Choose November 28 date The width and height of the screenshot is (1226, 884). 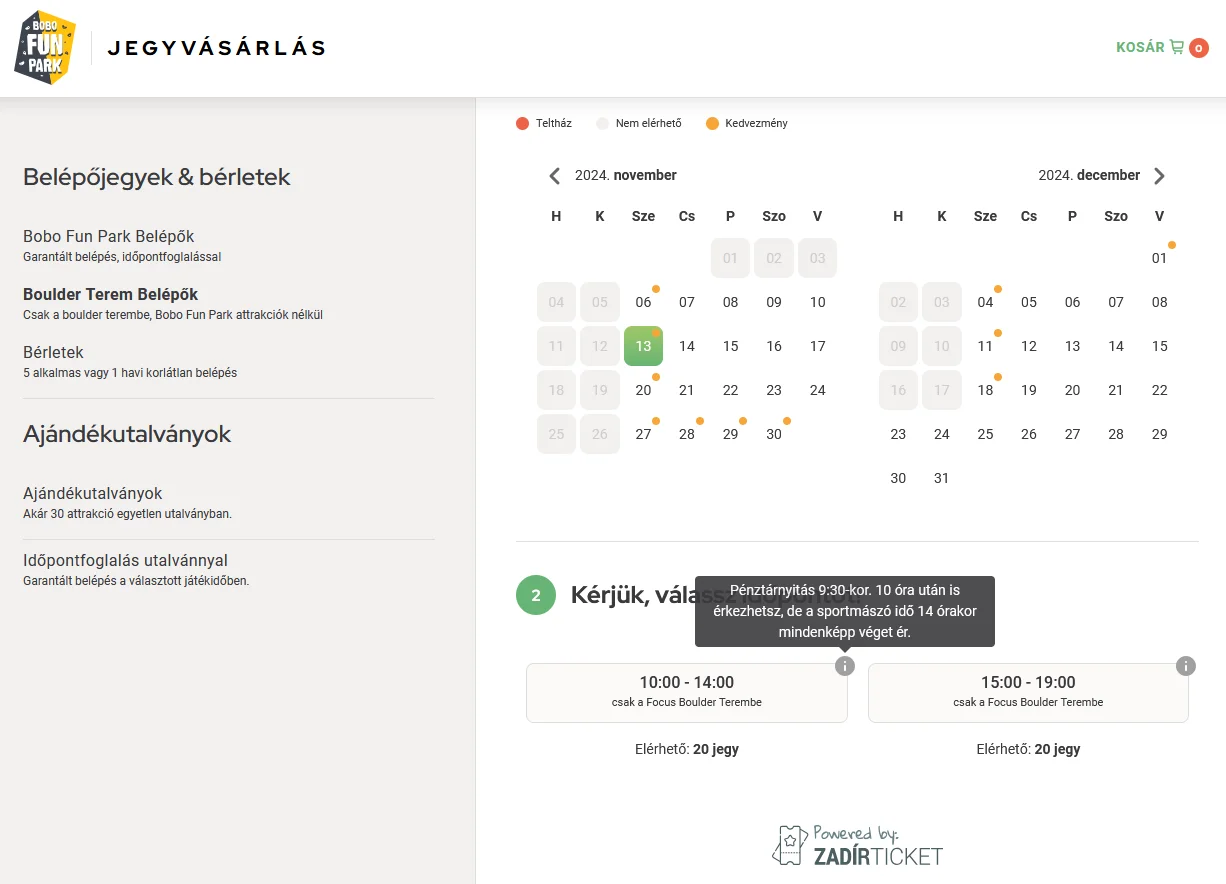point(687,434)
